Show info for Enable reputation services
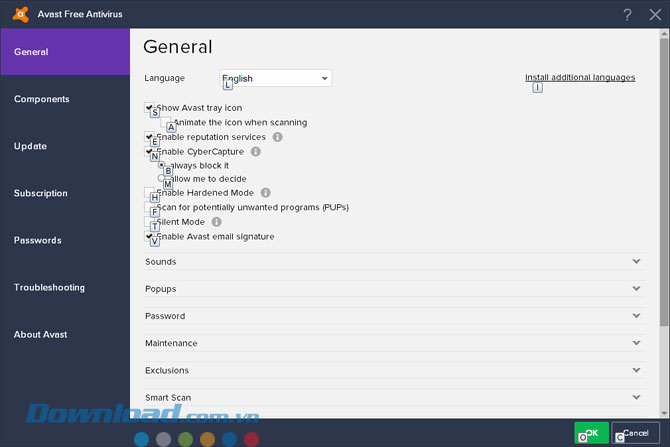Viewport: 670px width, 447px height. pyautogui.click(x=278, y=137)
